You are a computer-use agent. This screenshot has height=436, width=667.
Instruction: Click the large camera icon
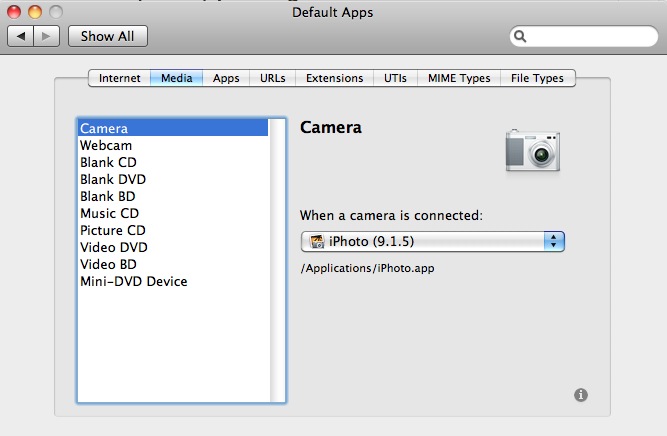(530, 149)
